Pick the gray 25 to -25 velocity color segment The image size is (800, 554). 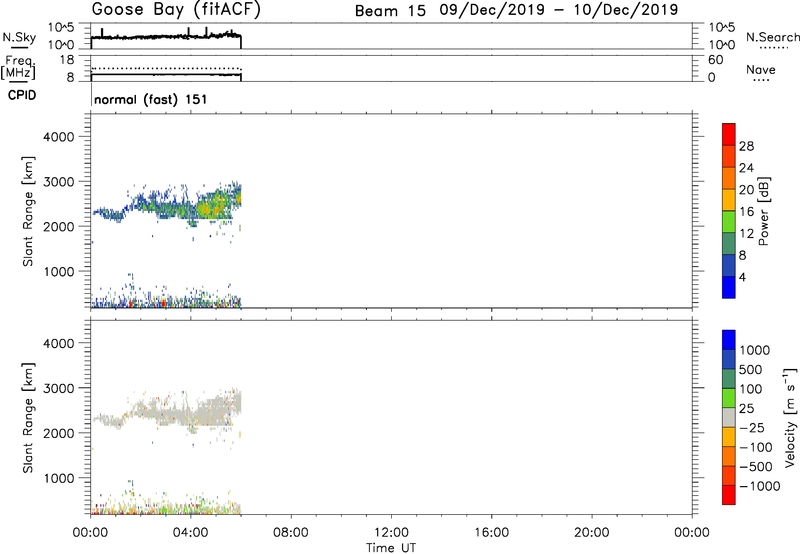point(729,417)
